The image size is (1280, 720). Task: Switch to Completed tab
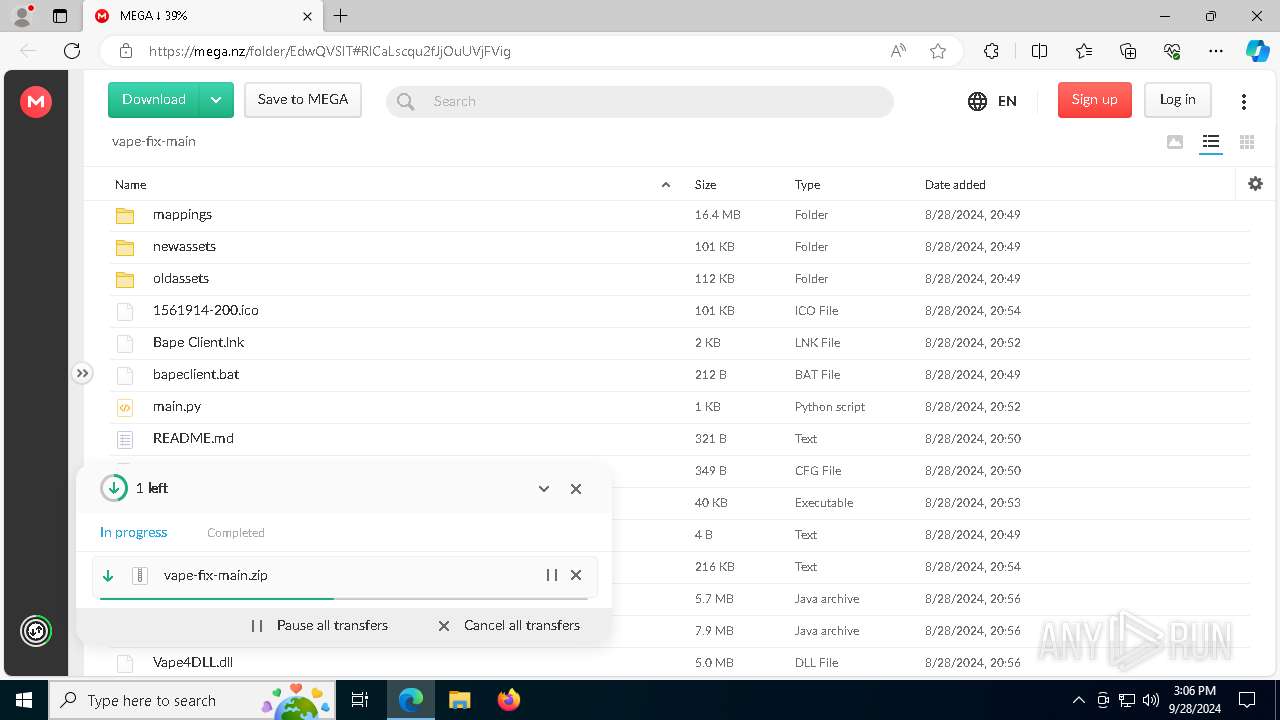[236, 533]
